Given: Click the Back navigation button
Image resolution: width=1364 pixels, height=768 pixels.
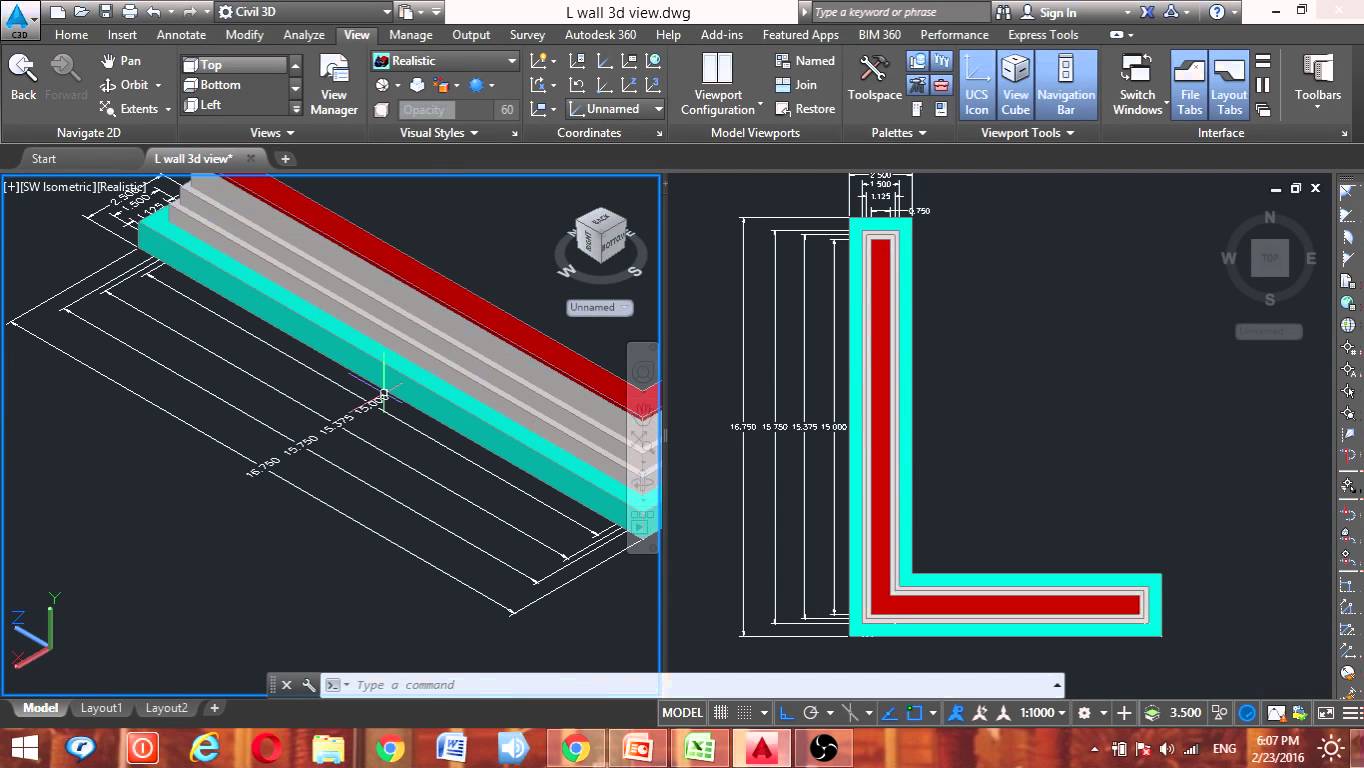Looking at the screenshot, I should 22,75.
